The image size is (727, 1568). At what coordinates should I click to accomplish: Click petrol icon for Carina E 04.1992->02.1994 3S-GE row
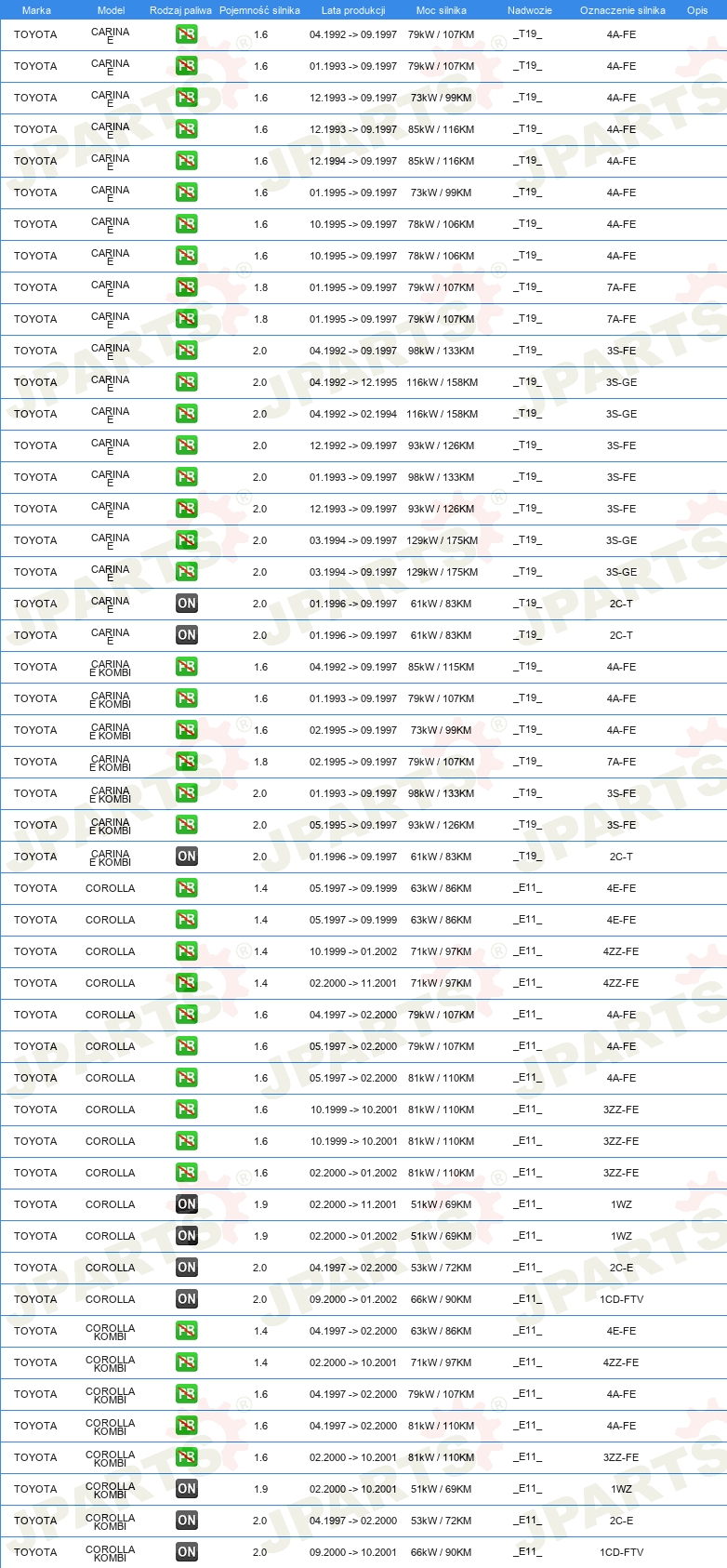coord(187,414)
